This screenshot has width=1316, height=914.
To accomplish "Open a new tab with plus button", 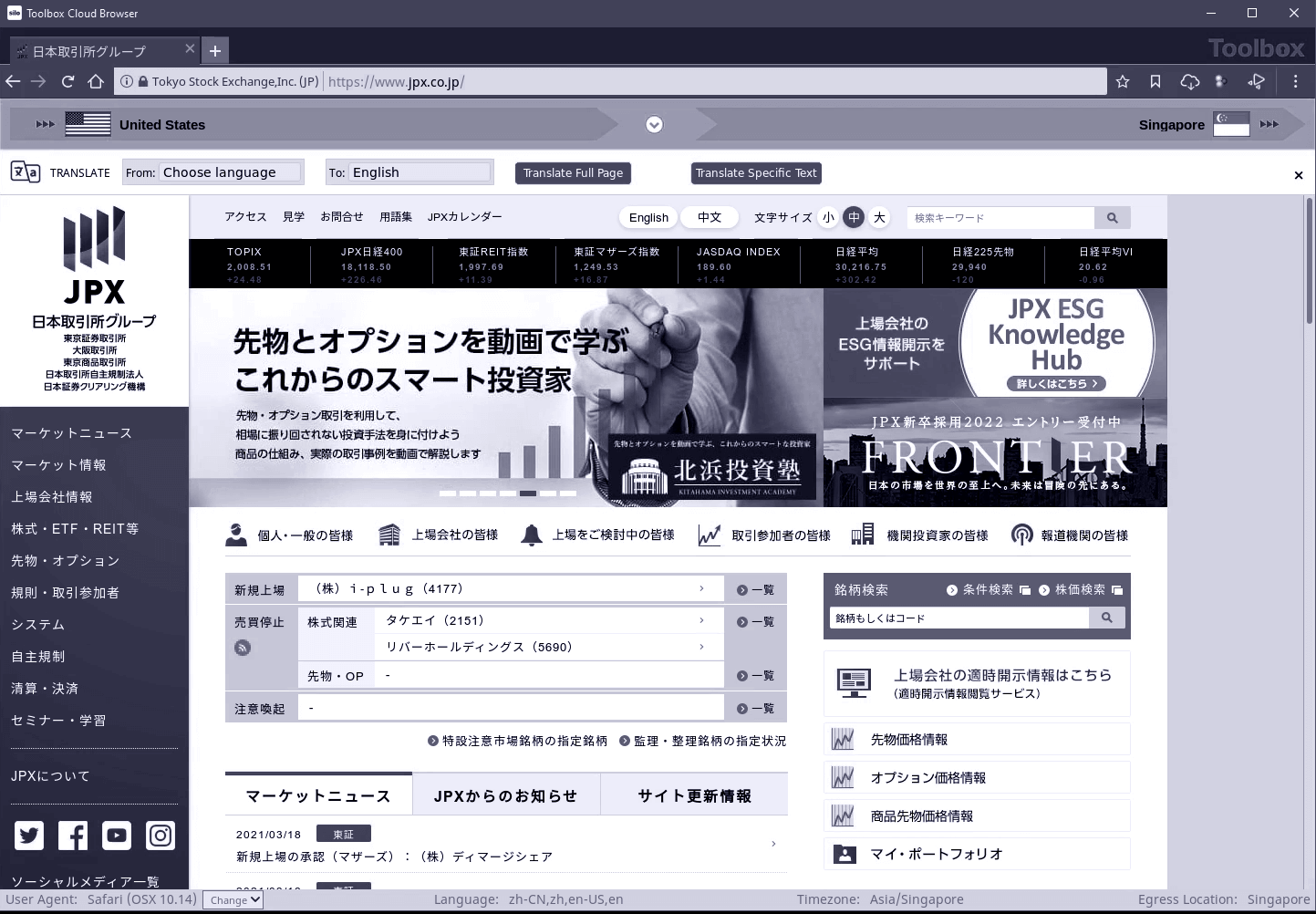I will (215, 51).
